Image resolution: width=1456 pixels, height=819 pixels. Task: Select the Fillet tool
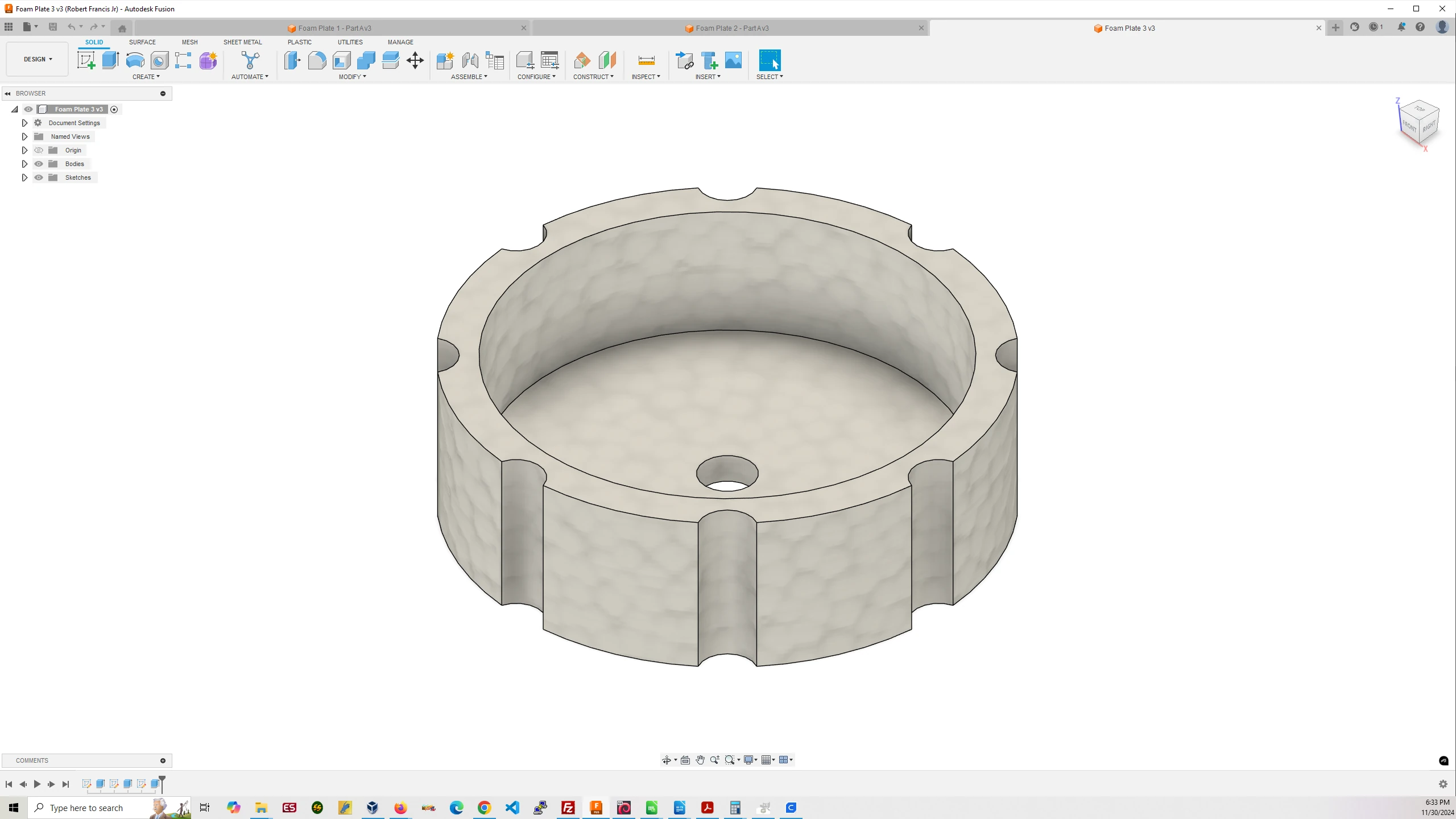coord(317,60)
